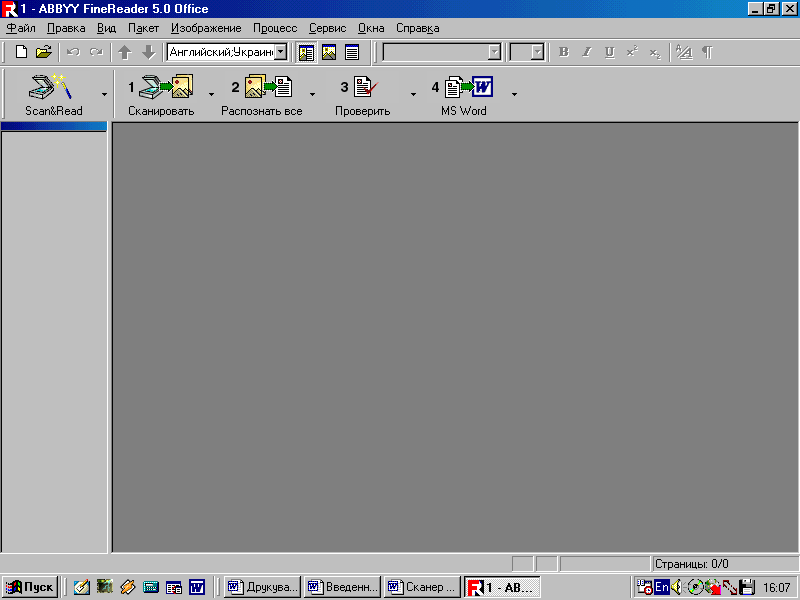Toggle the paragraph marks icon
This screenshot has height=600, width=800.
pos(707,52)
